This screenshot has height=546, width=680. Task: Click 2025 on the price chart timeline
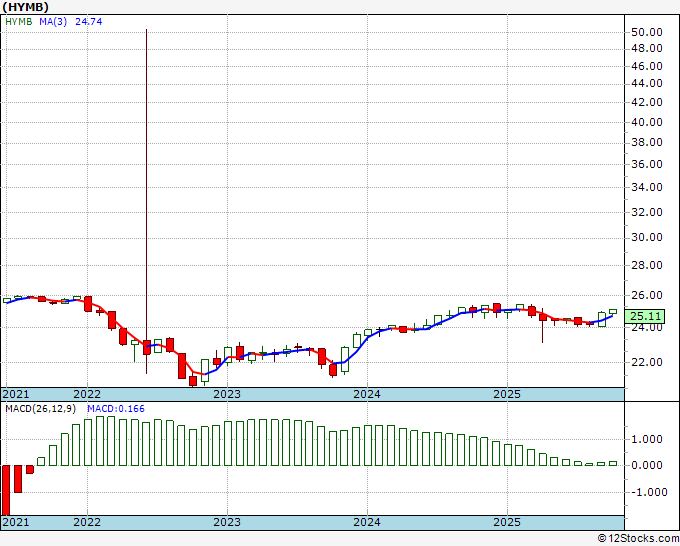pos(507,394)
